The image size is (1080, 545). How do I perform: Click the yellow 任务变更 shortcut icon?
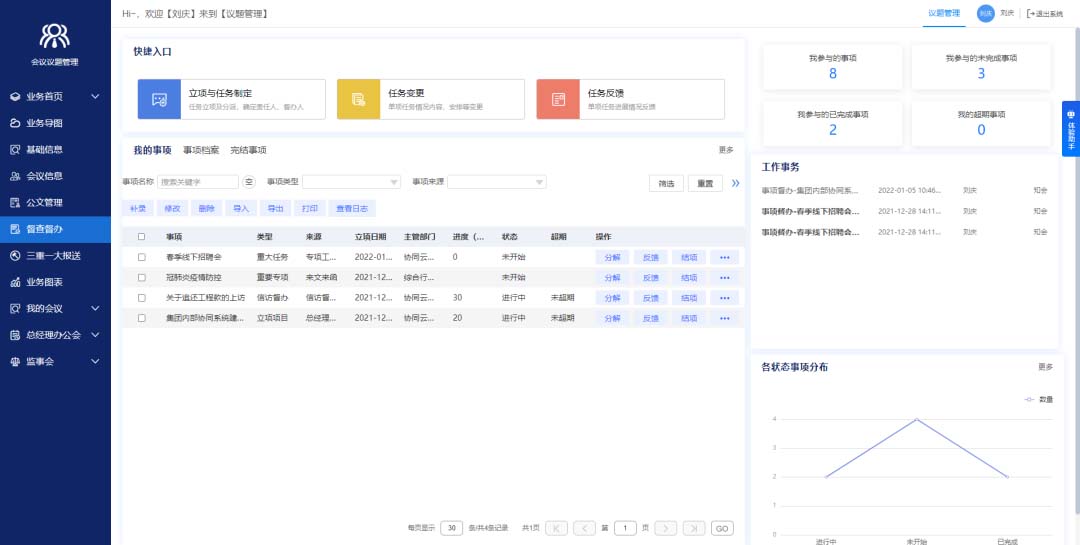tap(358, 99)
